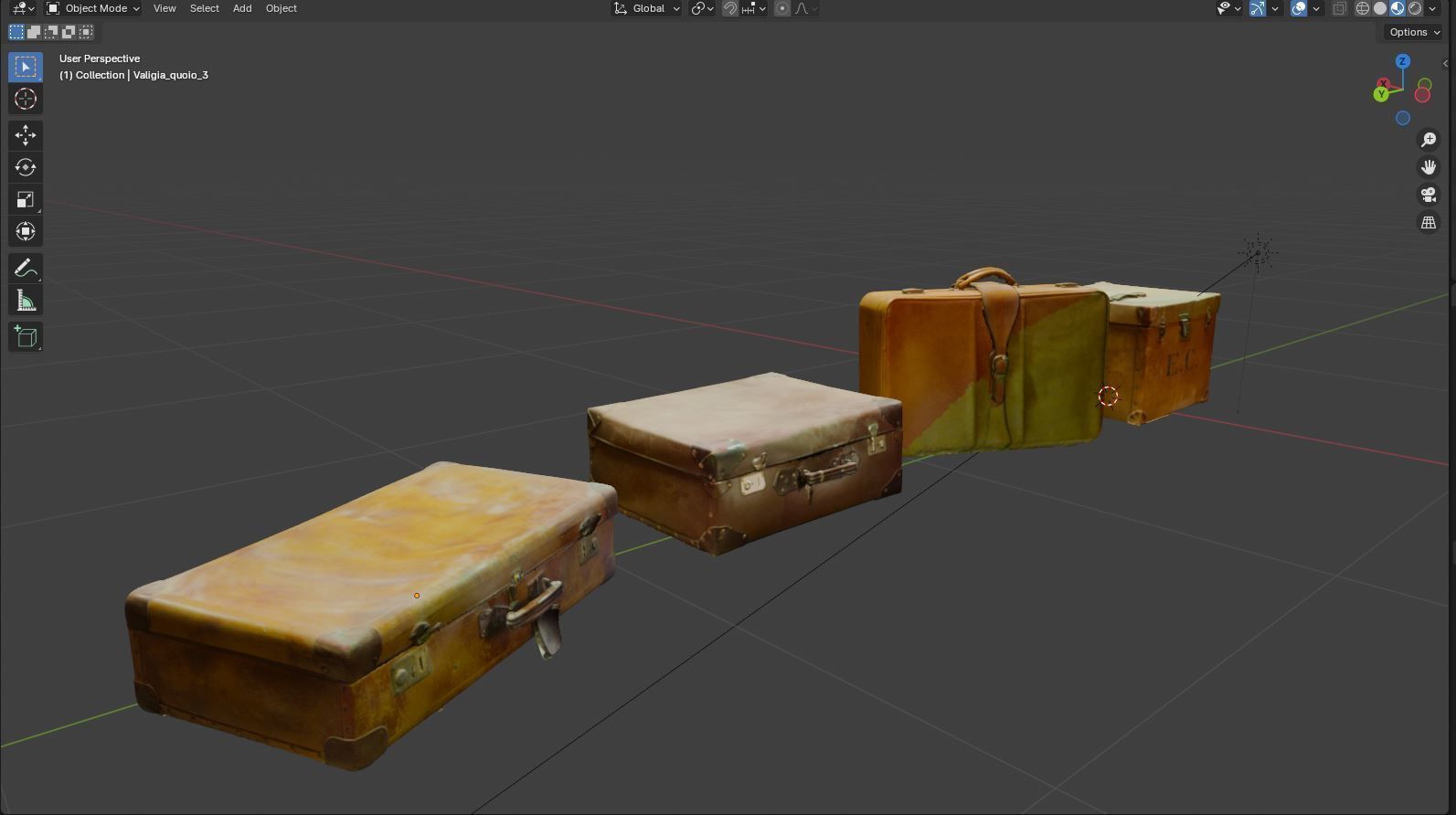Toggle camera view with camera icon
The height and width of the screenshot is (815, 1456).
click(x=1428, y=195)
